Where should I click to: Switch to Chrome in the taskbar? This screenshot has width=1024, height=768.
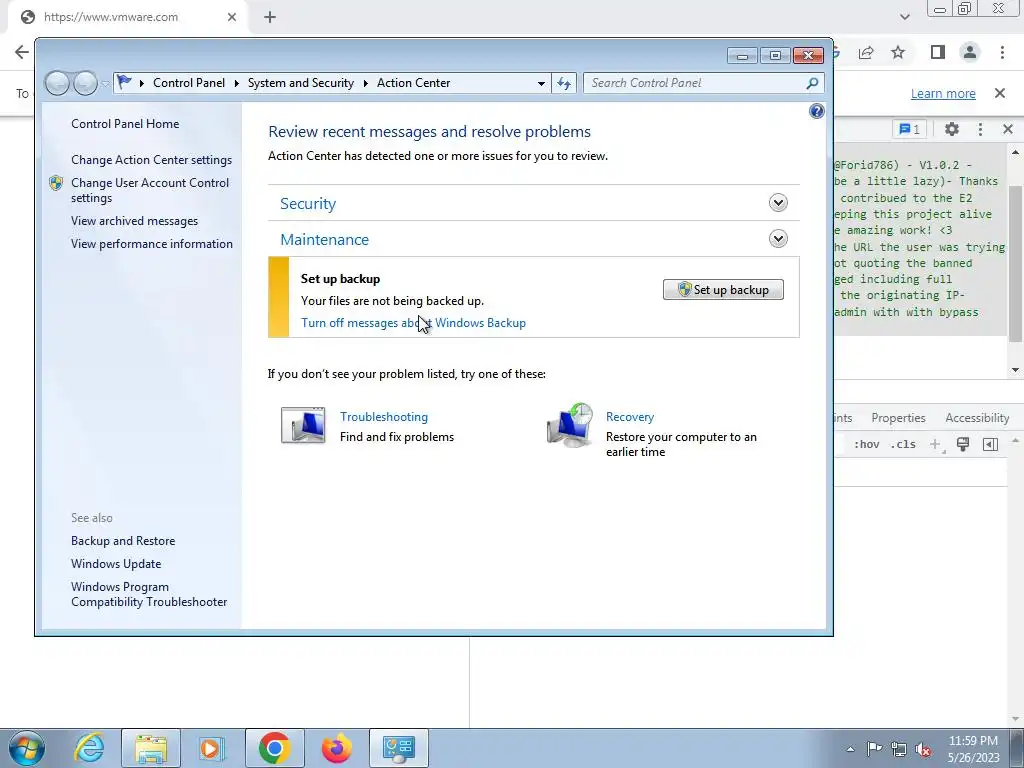pyautogui.click(x=274, y=748)
